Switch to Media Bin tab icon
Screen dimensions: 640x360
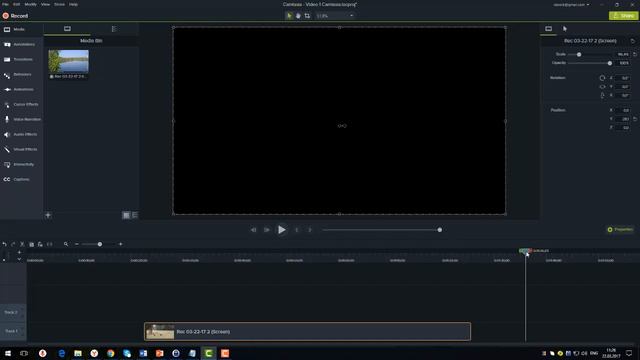67,29
